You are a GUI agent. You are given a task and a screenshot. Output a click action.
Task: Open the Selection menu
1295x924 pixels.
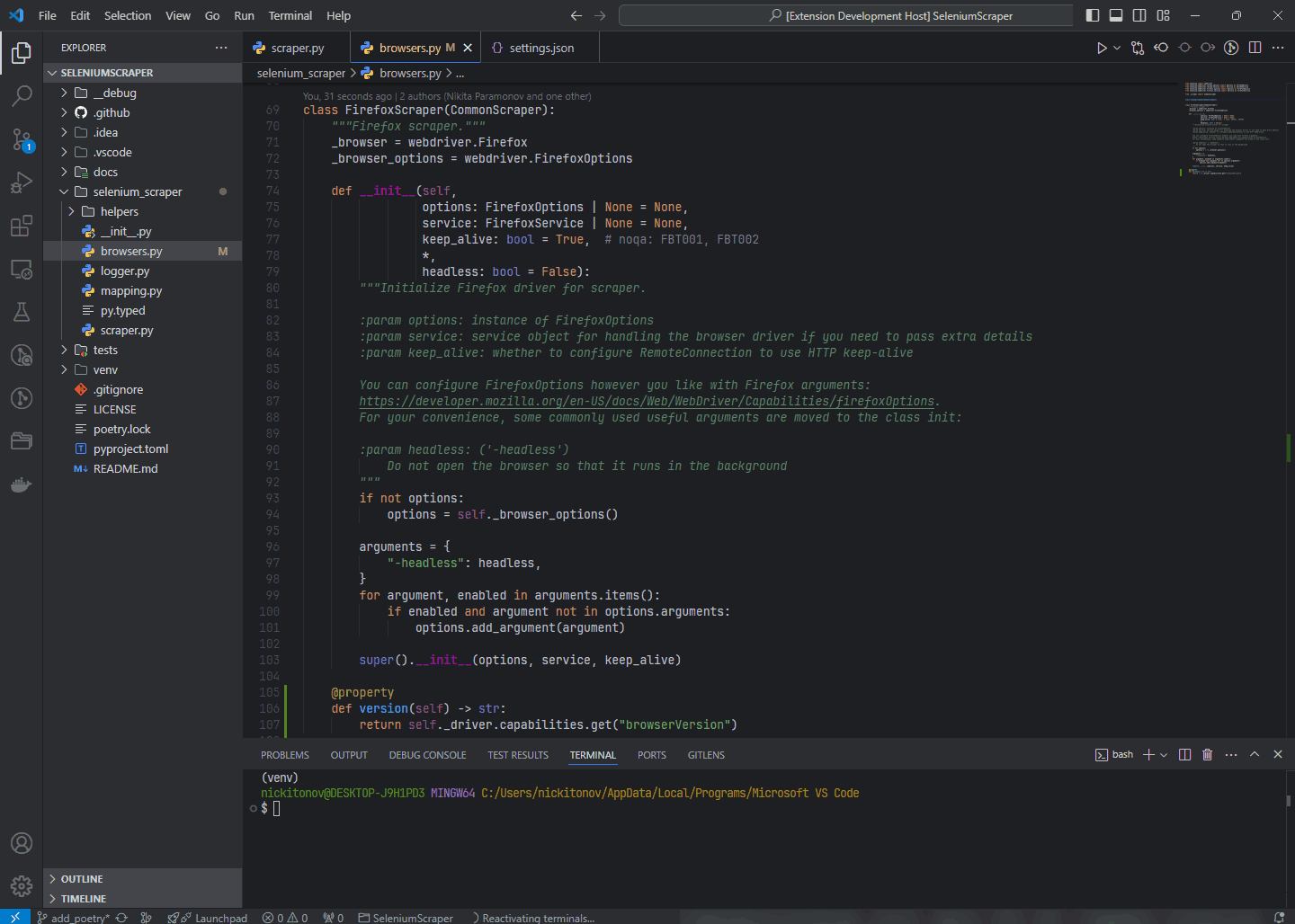[128, 15]
